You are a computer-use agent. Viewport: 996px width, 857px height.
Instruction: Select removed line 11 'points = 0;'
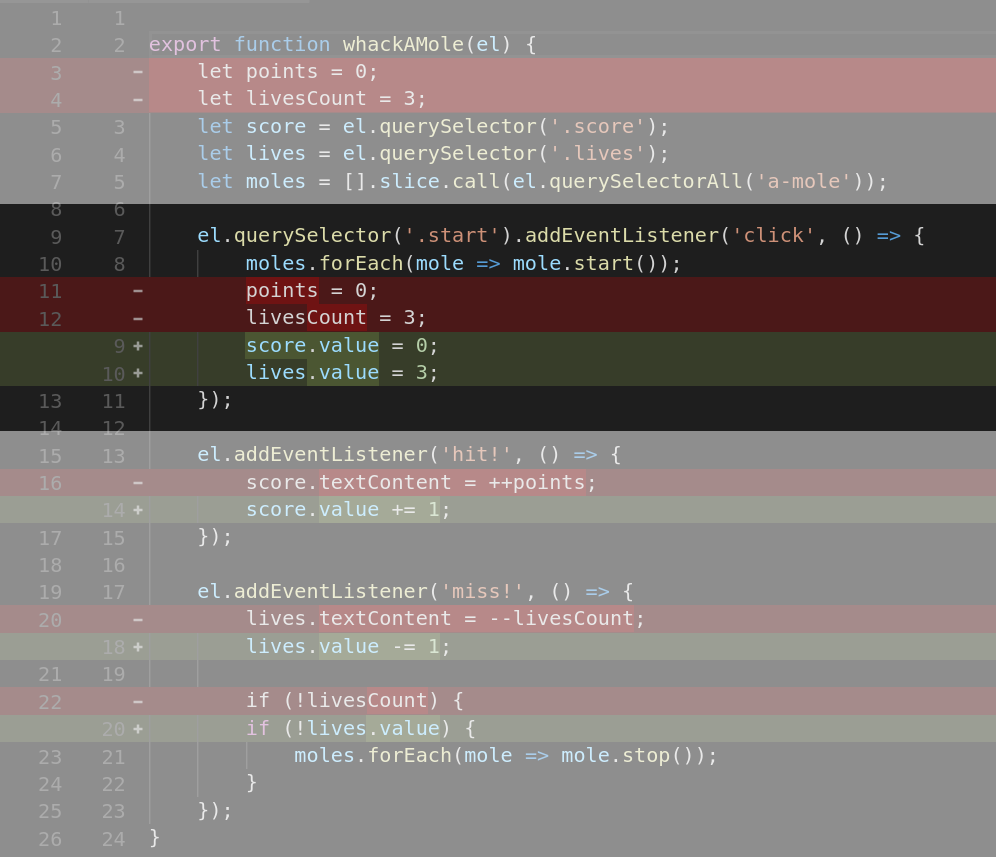(x=498, y=291)
